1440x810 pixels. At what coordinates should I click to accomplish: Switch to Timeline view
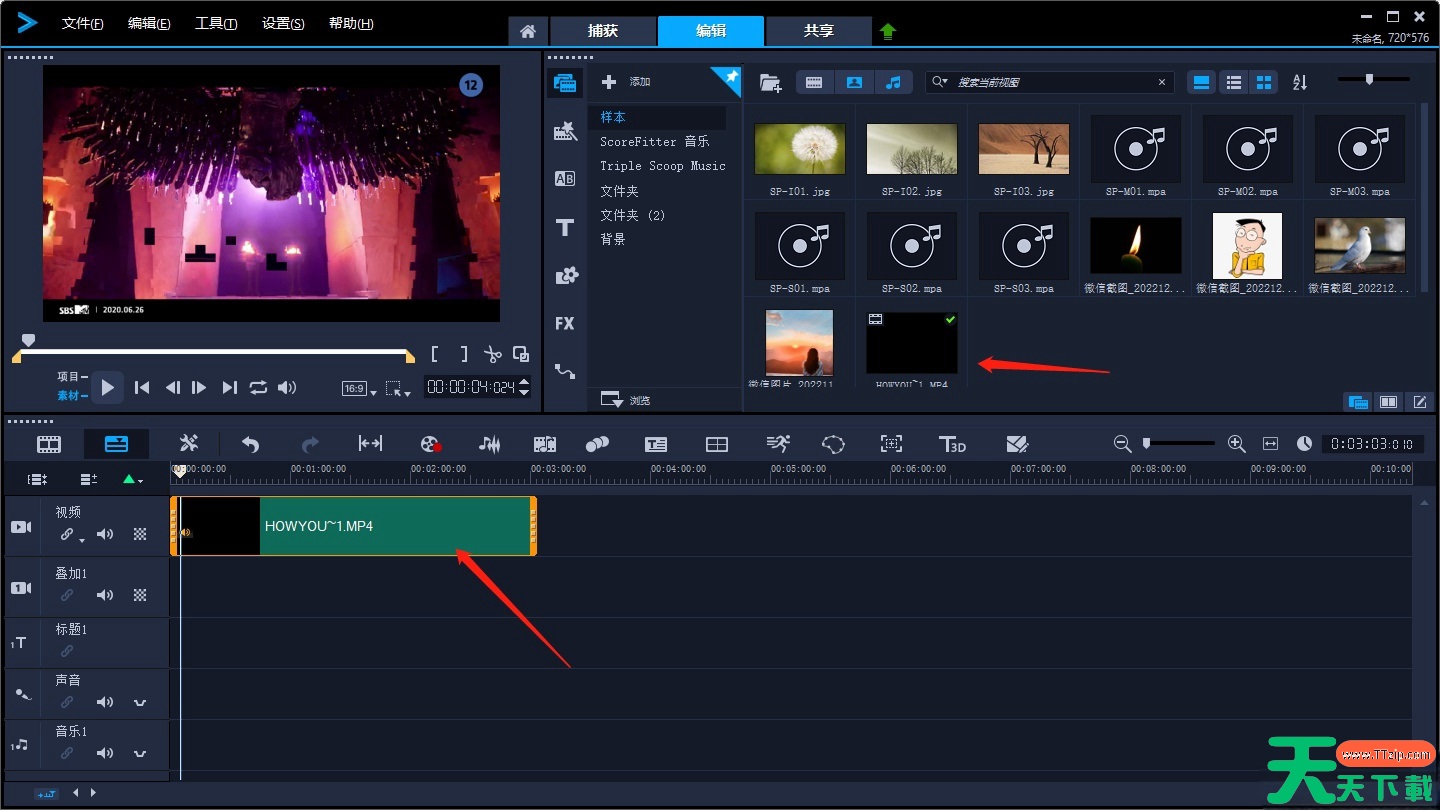tap(116, 444)
